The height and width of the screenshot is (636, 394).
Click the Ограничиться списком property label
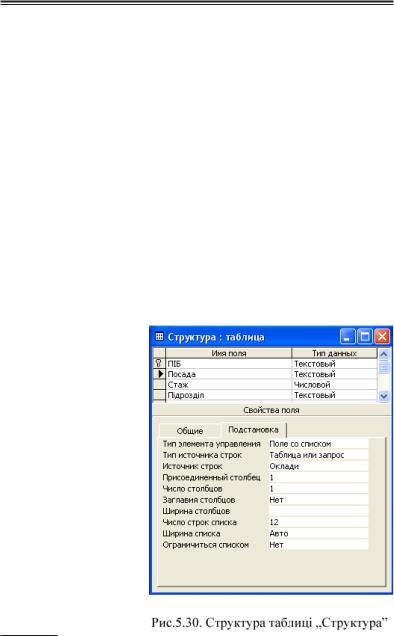coord(206,545)
